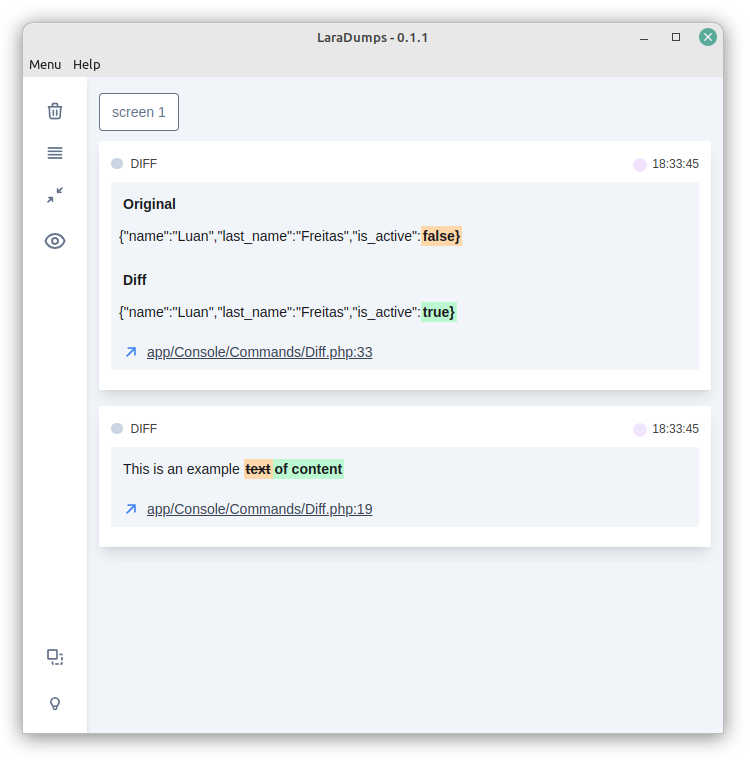Click the first card's 18:33:45 timestamp
Screen dimensions: 750x764
[x=675, y=164]
